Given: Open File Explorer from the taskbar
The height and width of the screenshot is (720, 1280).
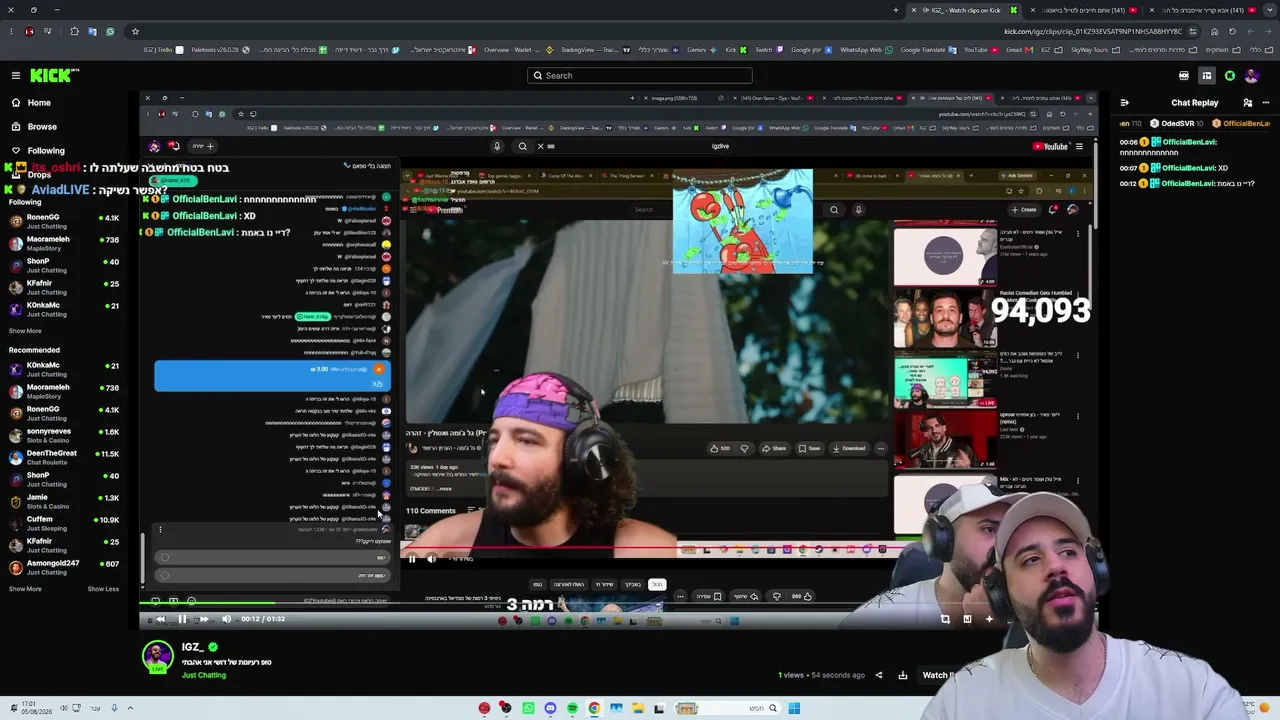Looking at the screenshot, I should [x=638, y=708].
